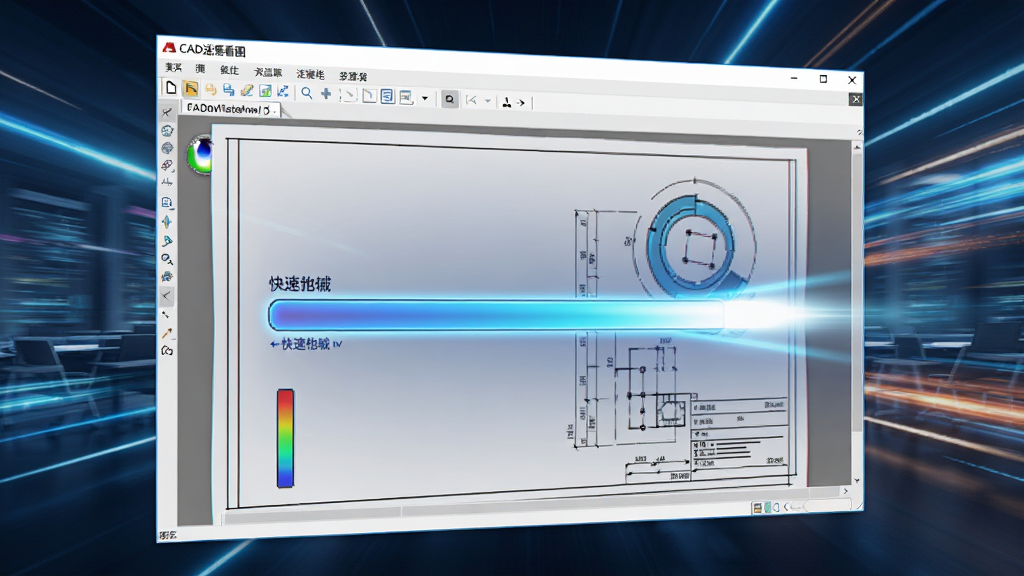Open the first menu in menu bar
The width and height of the screenshot is (1024, 576).
(173, 67)
